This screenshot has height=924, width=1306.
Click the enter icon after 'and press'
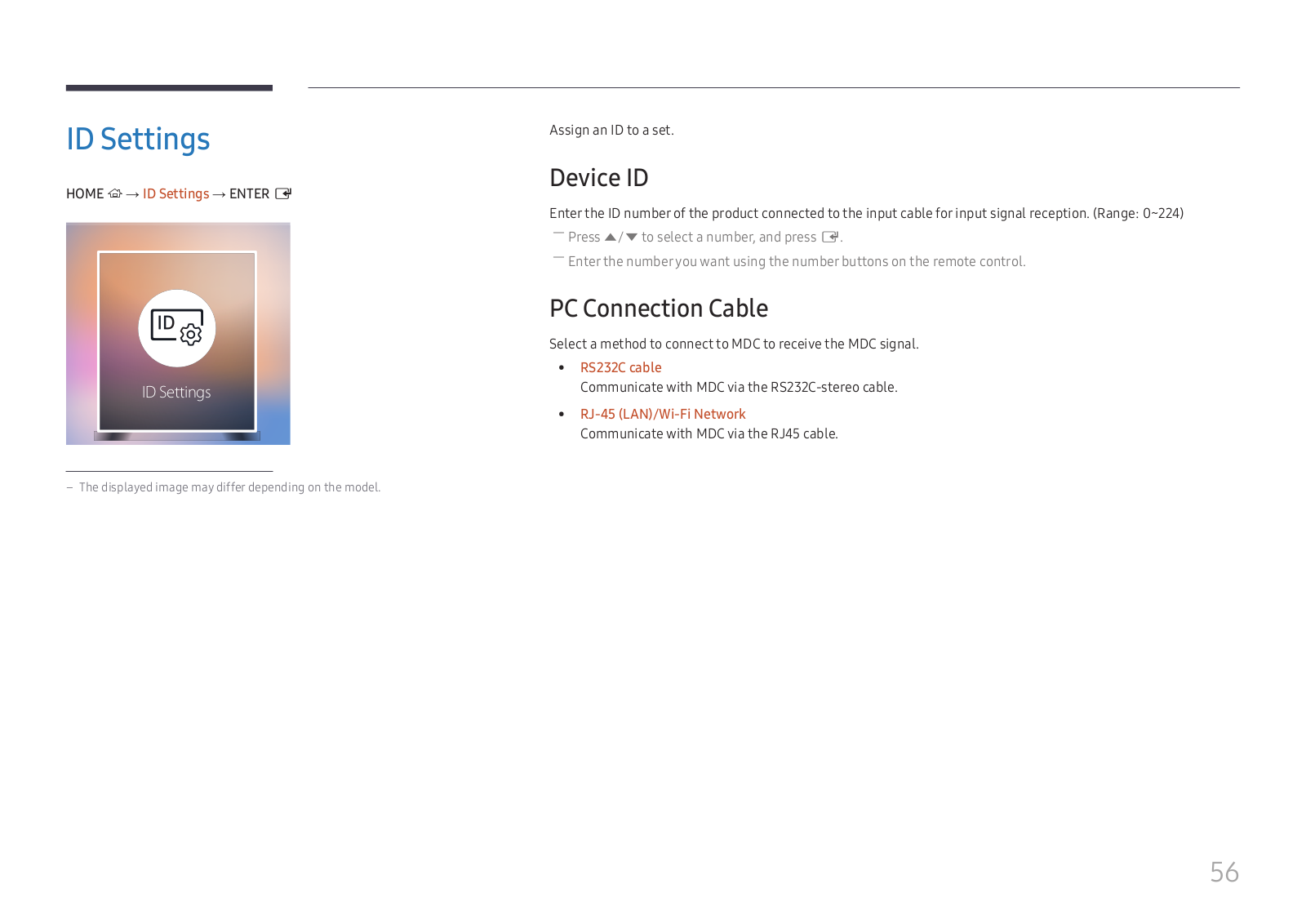tap(831, 237)
